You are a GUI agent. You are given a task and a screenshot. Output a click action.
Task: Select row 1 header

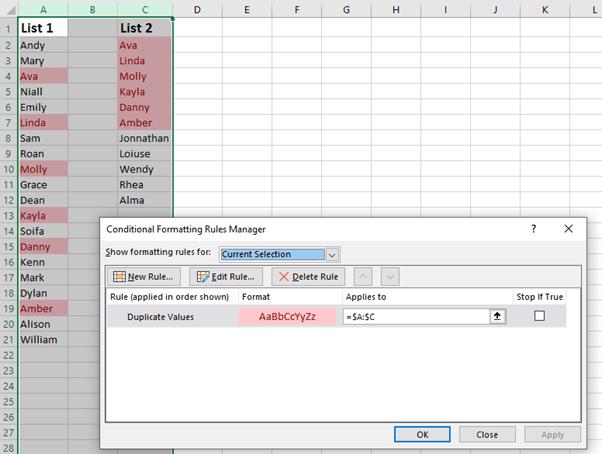coord(8,28)
